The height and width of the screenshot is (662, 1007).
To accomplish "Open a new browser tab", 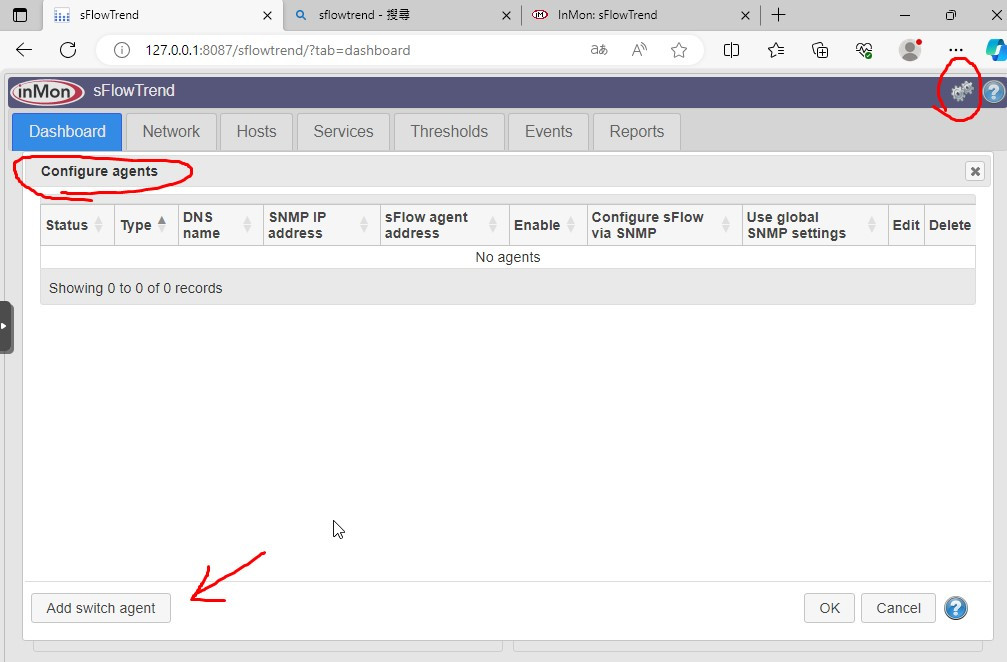I will [778, 15].
